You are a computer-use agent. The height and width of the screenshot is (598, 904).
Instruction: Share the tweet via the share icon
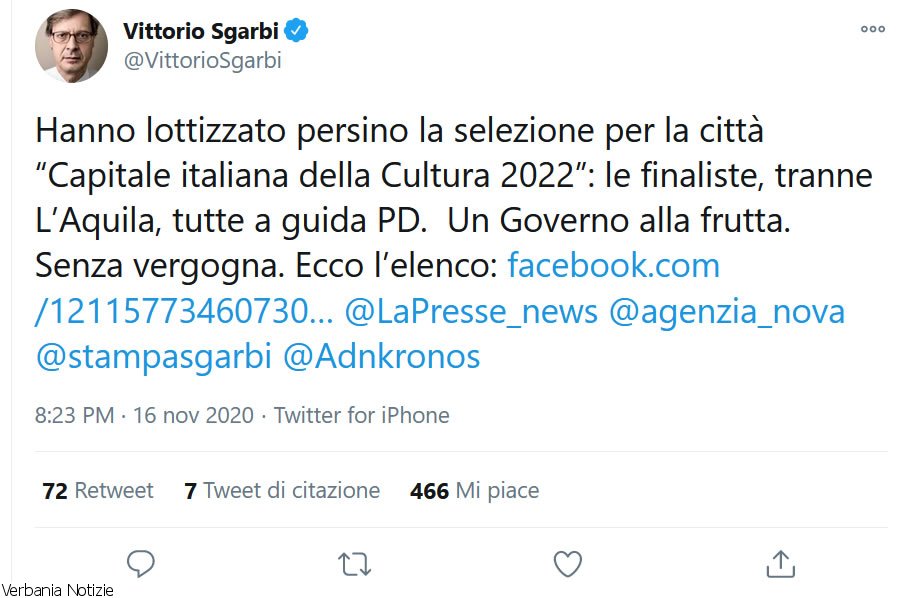tap(780, 563)
